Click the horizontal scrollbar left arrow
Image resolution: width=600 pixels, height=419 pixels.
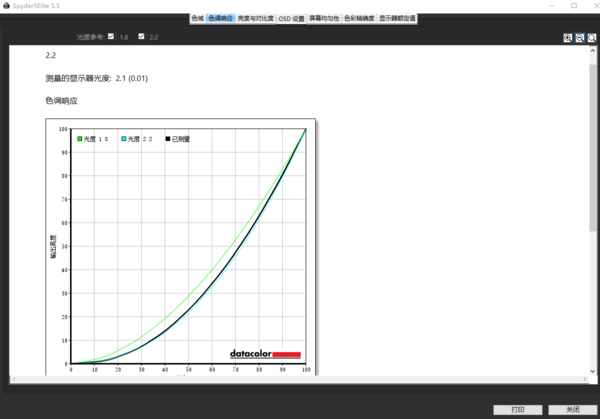(x=14, y=379)
